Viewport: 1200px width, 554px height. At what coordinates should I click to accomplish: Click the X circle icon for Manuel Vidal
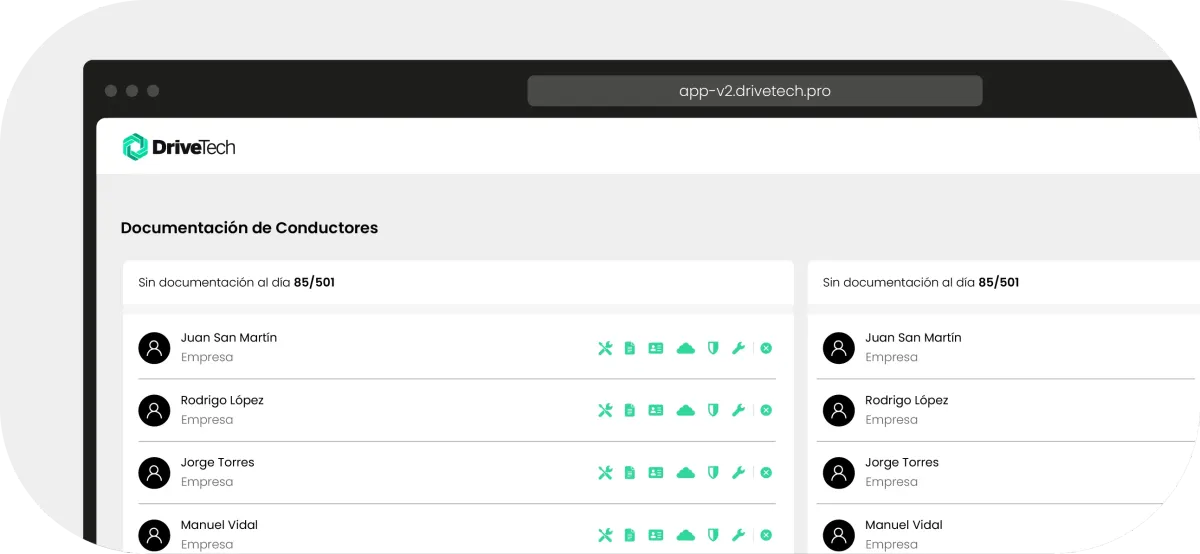coord(766,535)
